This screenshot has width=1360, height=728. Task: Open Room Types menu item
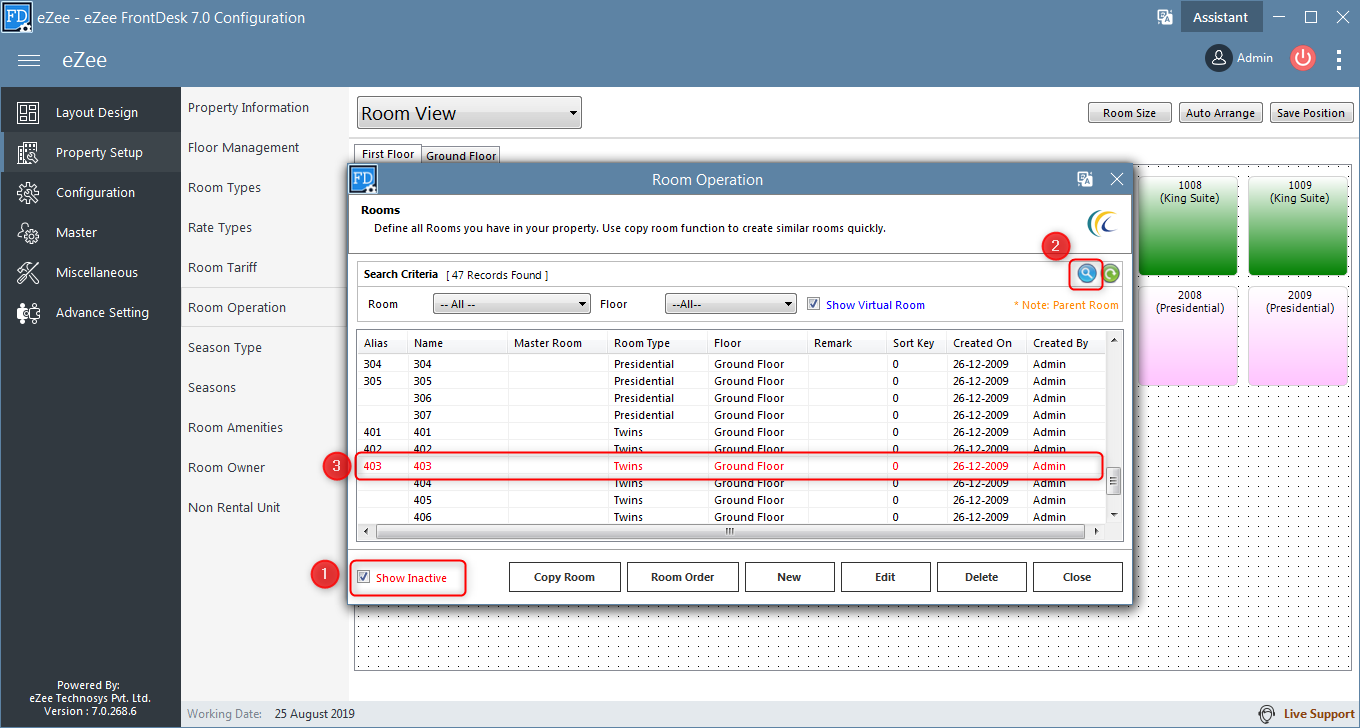(x=224, y=187)
